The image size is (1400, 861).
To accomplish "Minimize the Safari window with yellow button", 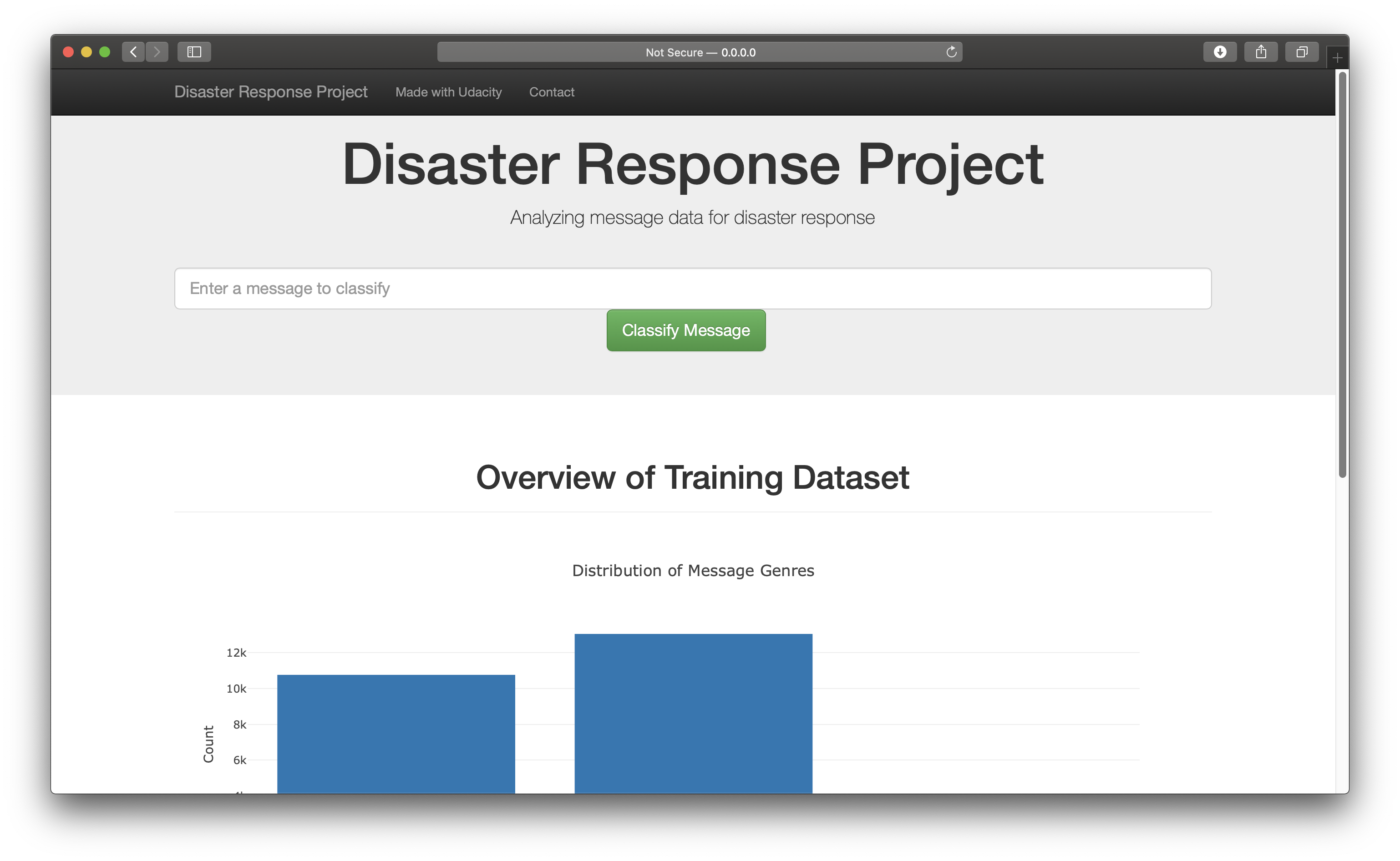I will pyautogui.click(x=86, y=52).
